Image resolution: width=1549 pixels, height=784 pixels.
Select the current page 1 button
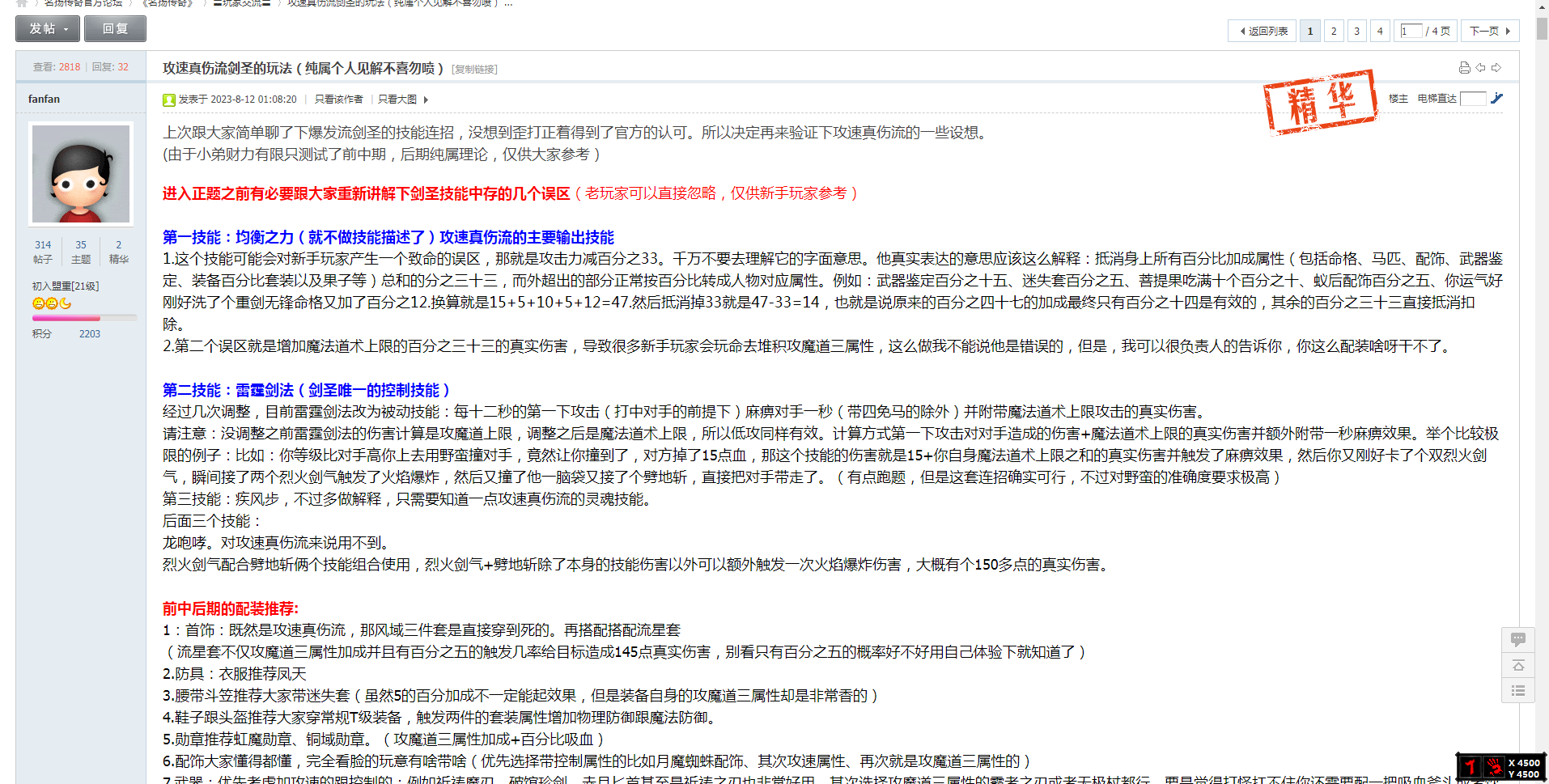coord(1310,31)
